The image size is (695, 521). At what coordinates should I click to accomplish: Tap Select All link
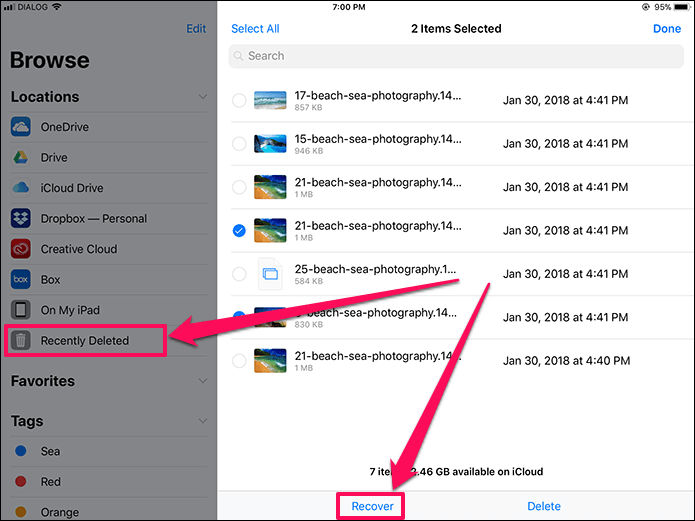click(255, 29)
